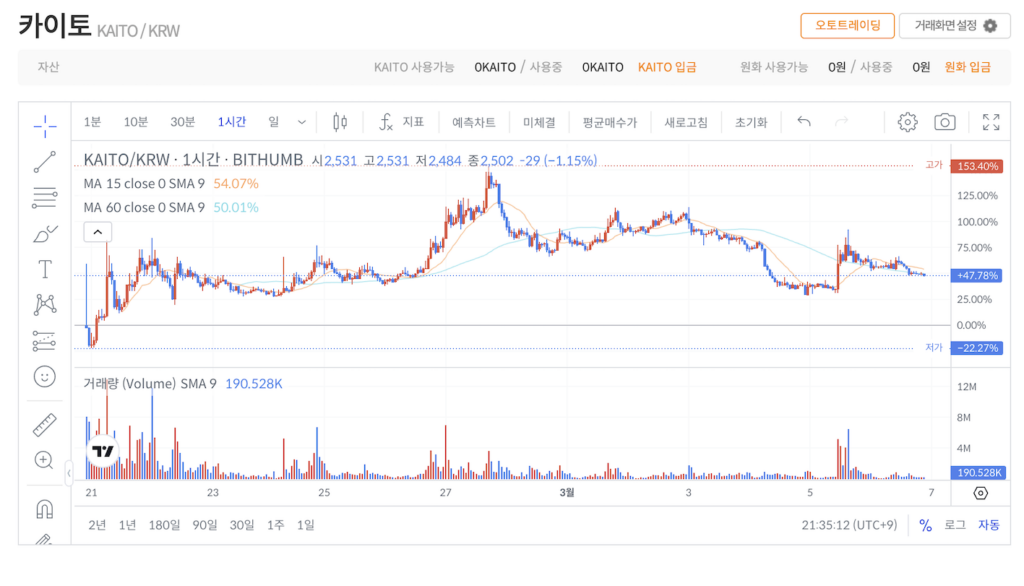Click the +47.78% current price label
Screen dimensions: 1024x586
976,276
